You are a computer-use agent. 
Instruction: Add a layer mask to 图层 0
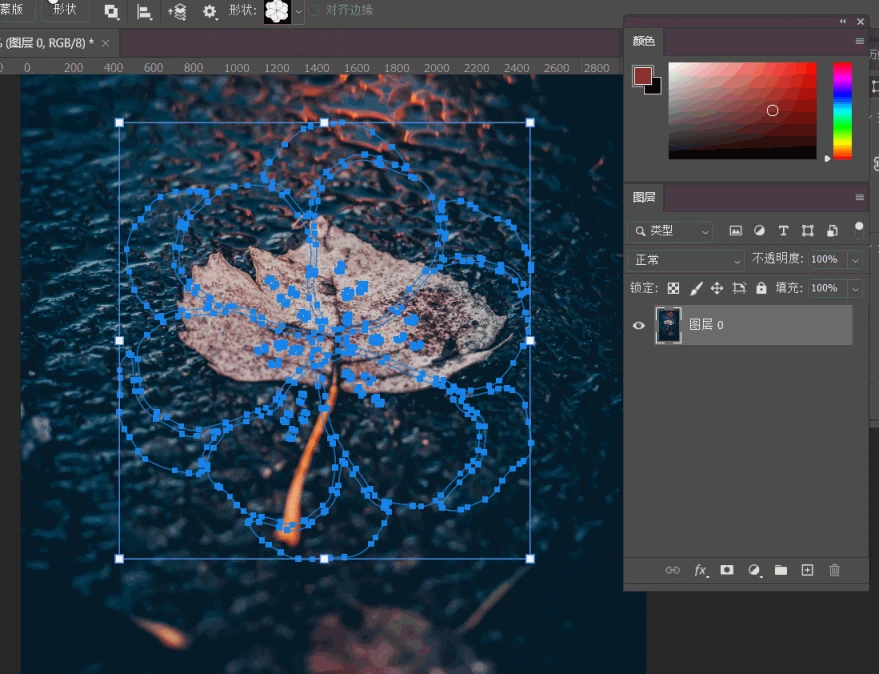[727, 570]
